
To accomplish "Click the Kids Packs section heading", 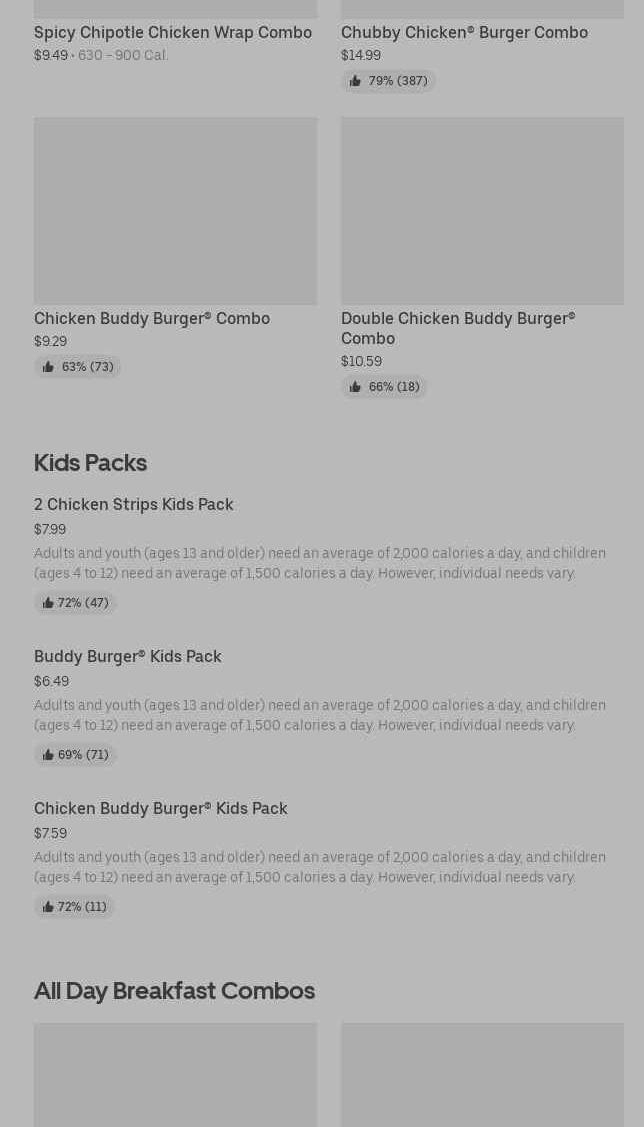I will coord(90,462).
